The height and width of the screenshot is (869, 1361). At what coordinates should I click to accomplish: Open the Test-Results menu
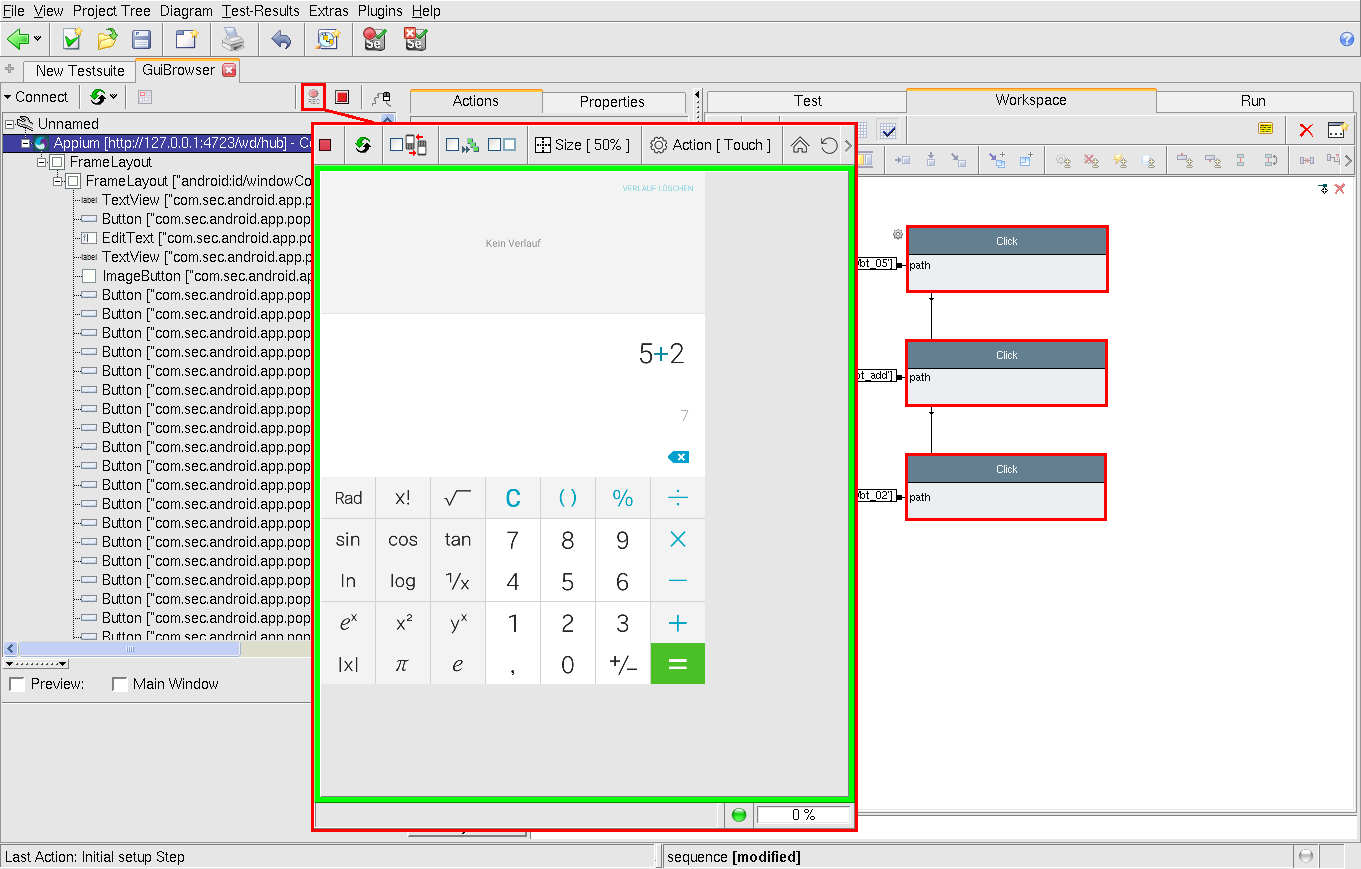[x=261, y=11]
